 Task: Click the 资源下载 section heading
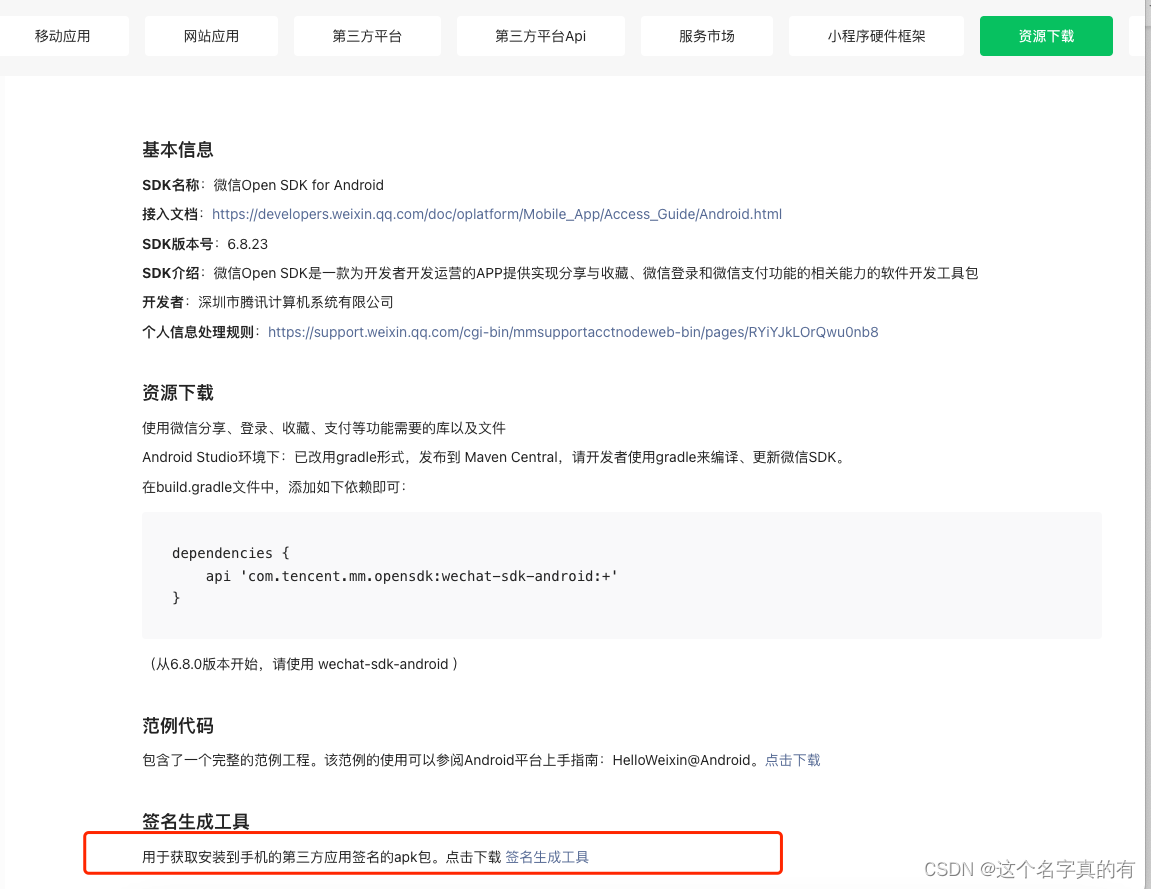[x=178, y=393]
